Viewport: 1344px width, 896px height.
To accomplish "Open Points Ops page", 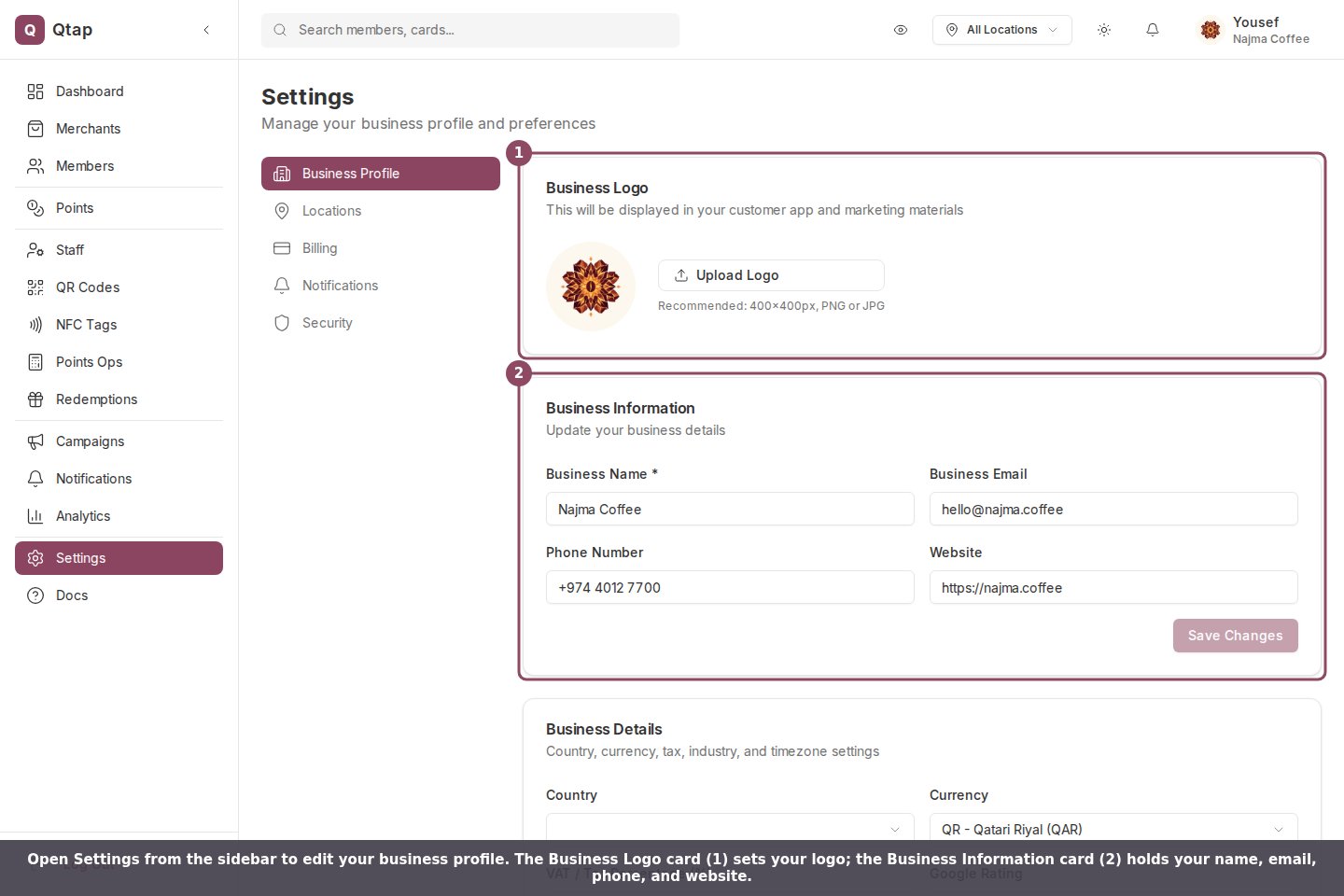I will (x=119, y=362).
